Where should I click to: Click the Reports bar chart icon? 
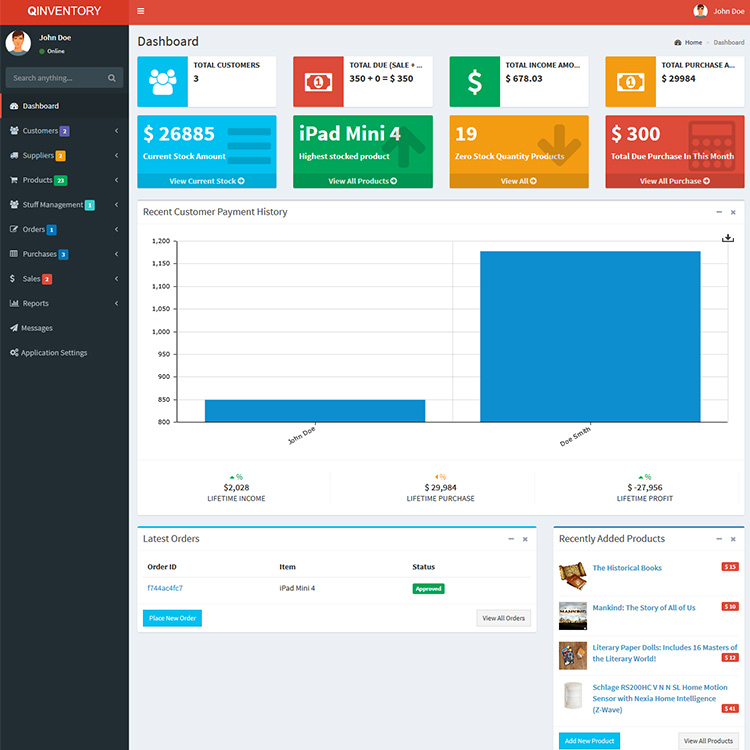pos(14,303)
